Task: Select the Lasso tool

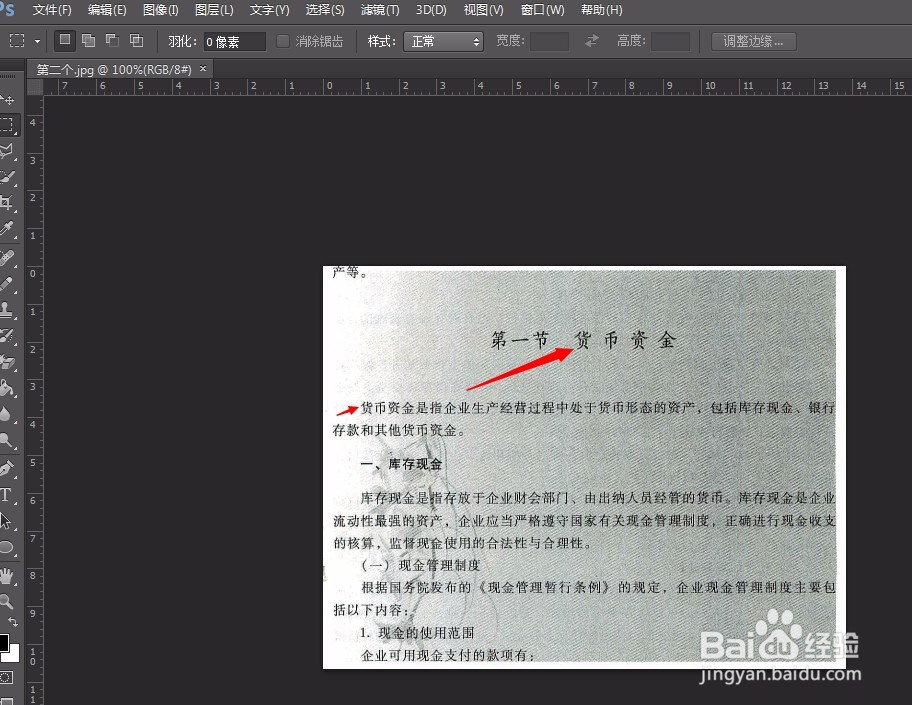Action: coord(10,151)
